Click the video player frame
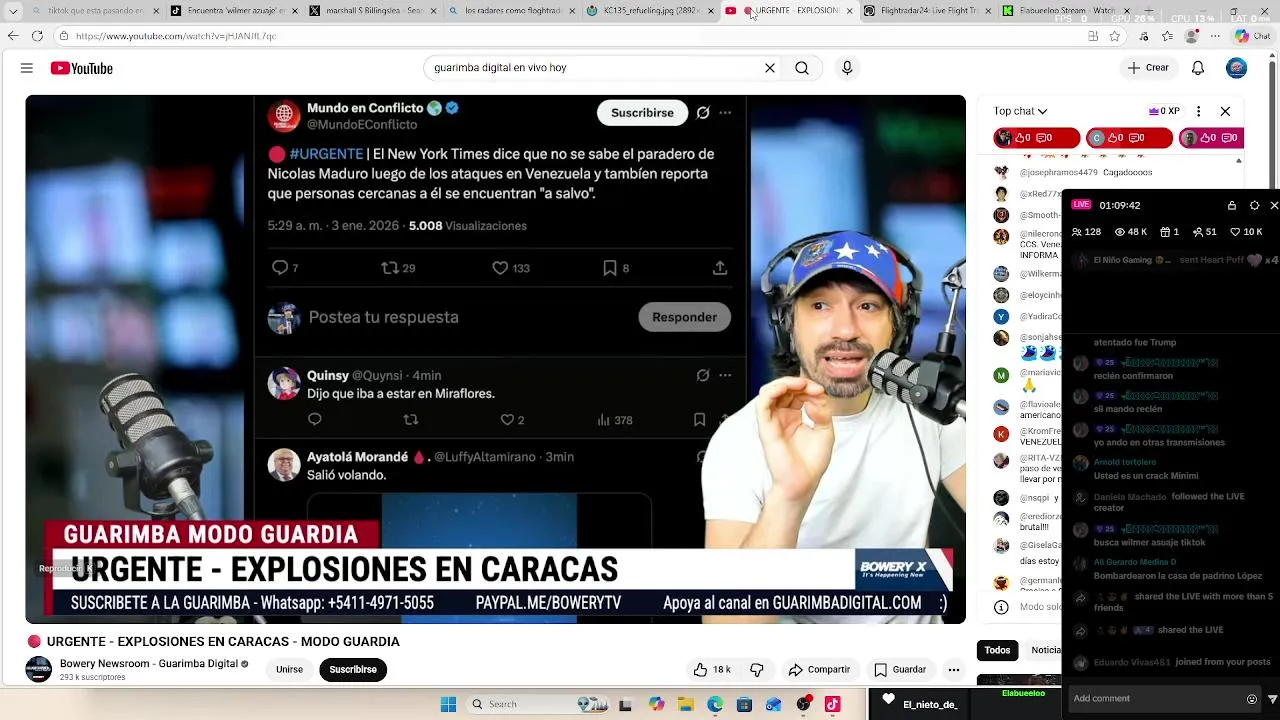 point(496,359)
